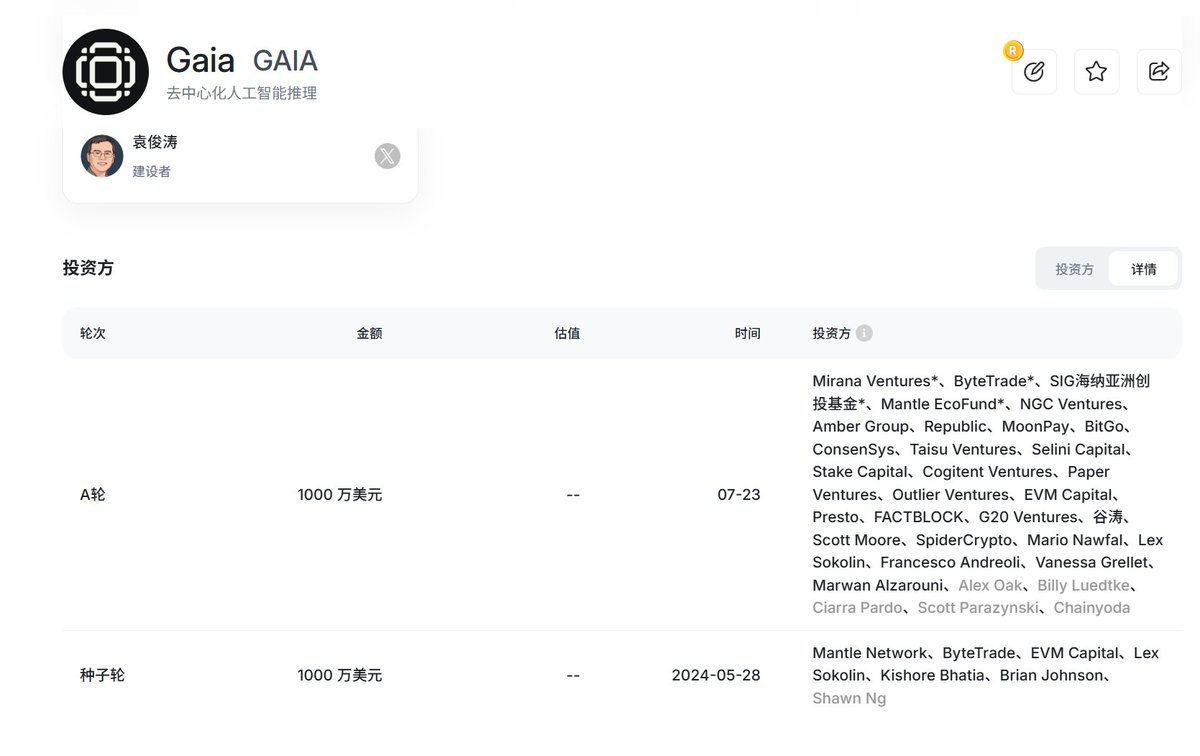Click the Chainyoda investor link
The image size is (1200, 756).
point(1091,608)
